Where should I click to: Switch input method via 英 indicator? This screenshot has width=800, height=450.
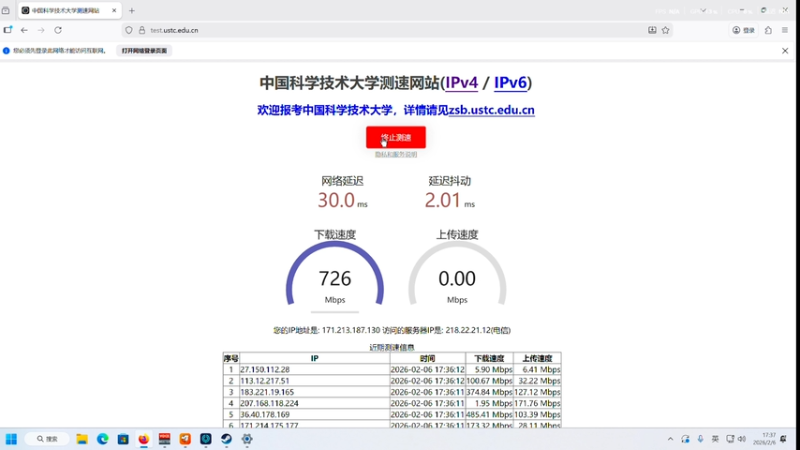[x=715, y=439]
